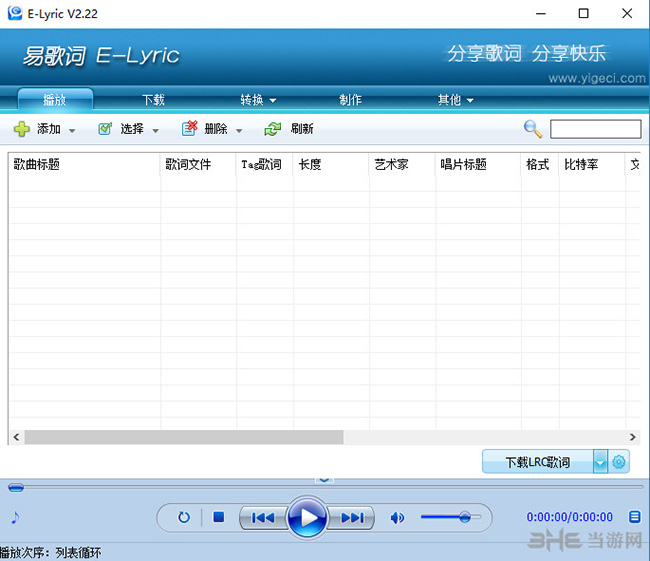Screen dimensions: 650x561
Task: Sort by 歌曲标题 column header
Action: pos(84,165)
